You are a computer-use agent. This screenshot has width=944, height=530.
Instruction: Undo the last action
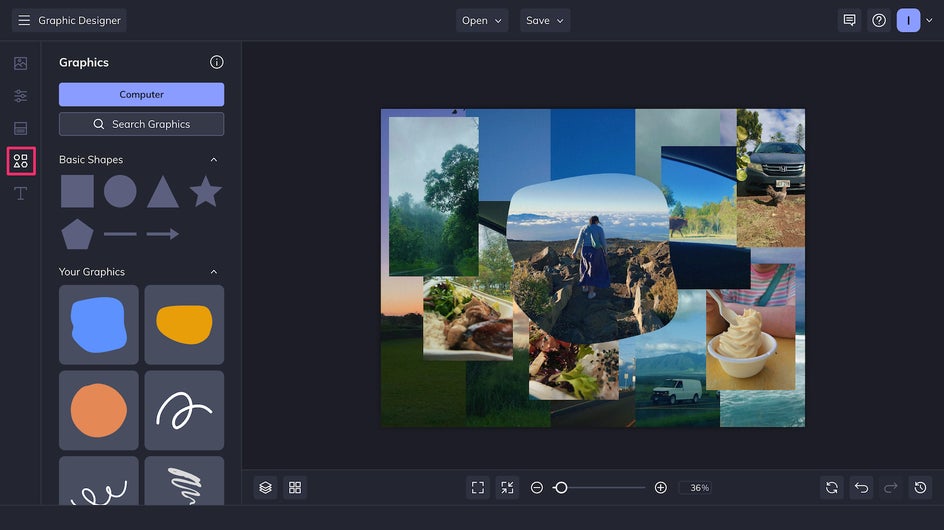click(862, 488)
